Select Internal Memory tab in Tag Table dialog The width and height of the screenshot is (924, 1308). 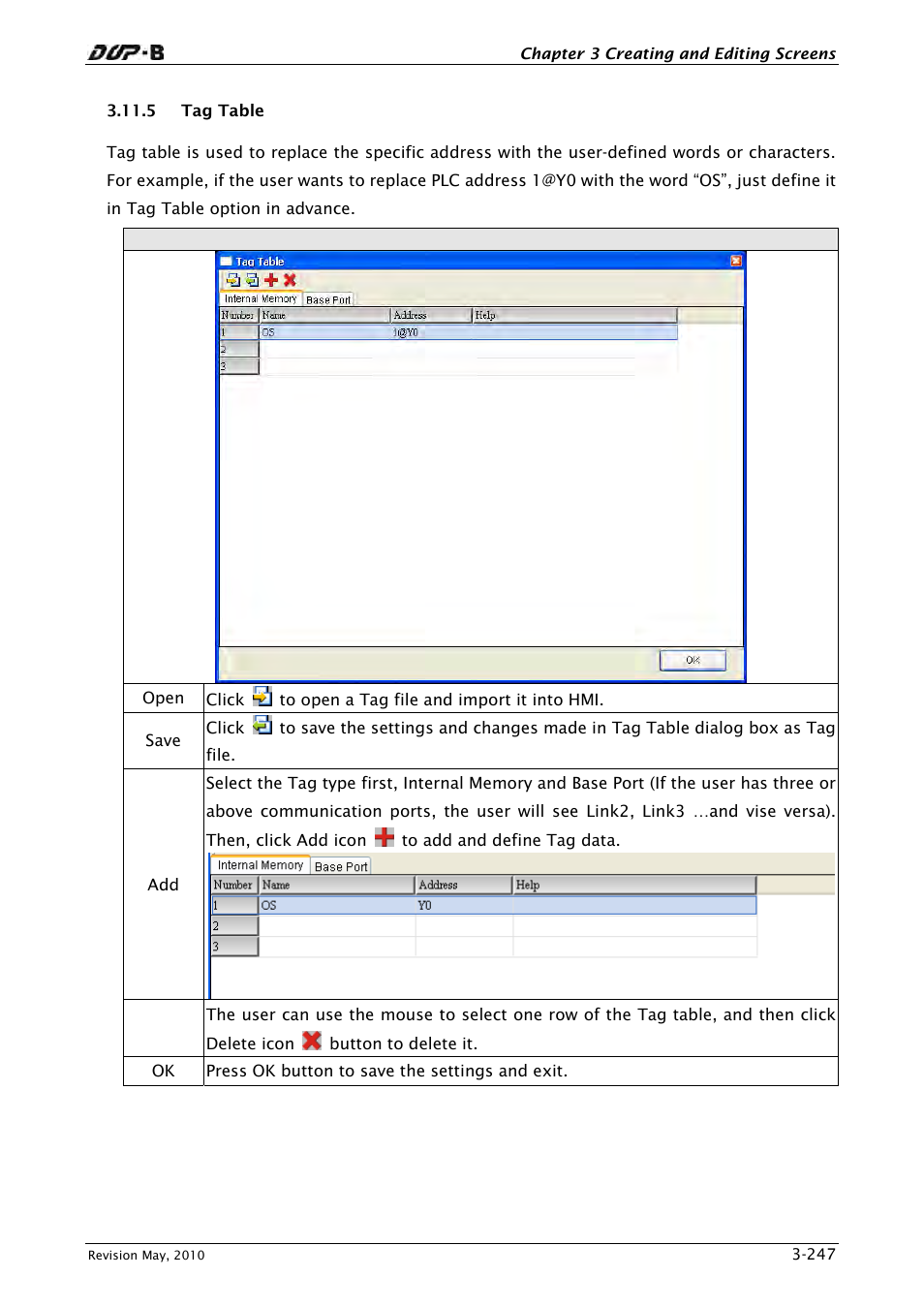[261, 298]
